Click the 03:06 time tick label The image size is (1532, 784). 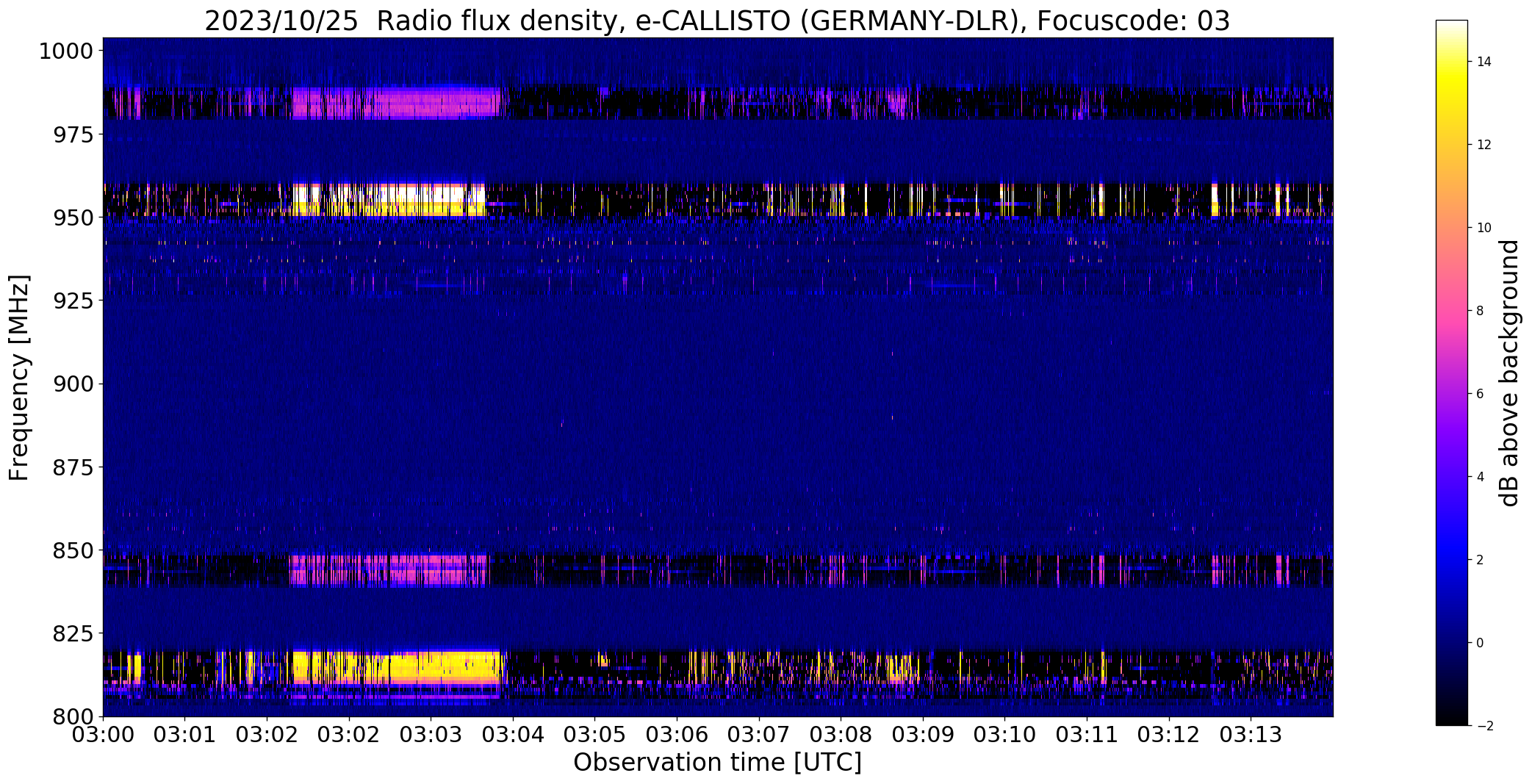point(677,734)
